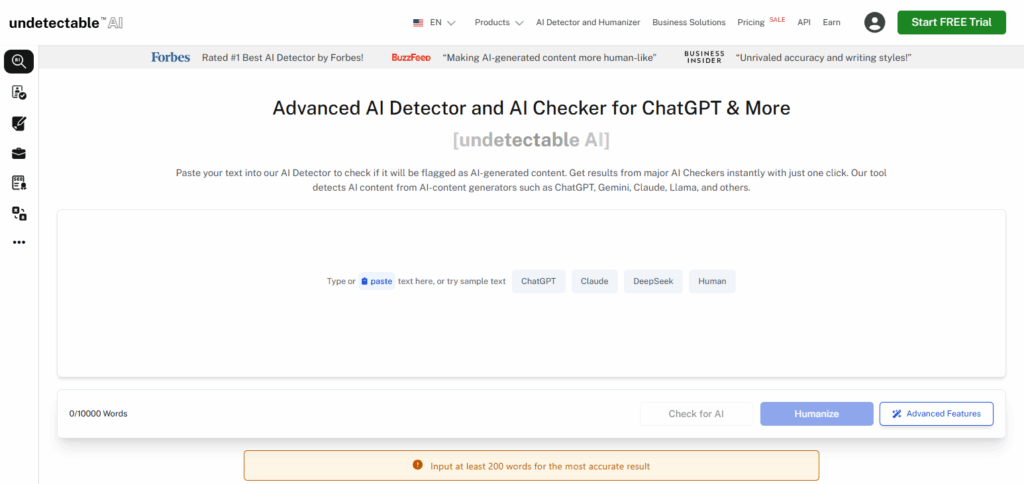The width and height of the screenshot is (1024, 484).
Task: Load the DeepSeek sample text
Action: (653, 282)
